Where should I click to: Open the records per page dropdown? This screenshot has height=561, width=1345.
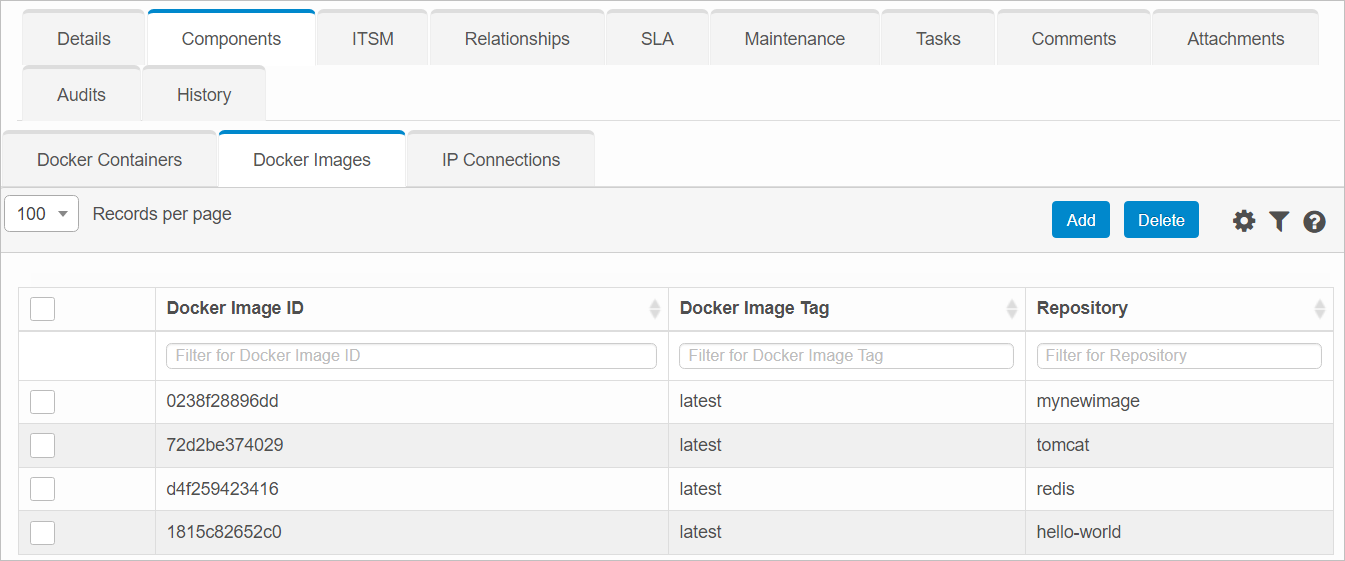click(42, 214)
